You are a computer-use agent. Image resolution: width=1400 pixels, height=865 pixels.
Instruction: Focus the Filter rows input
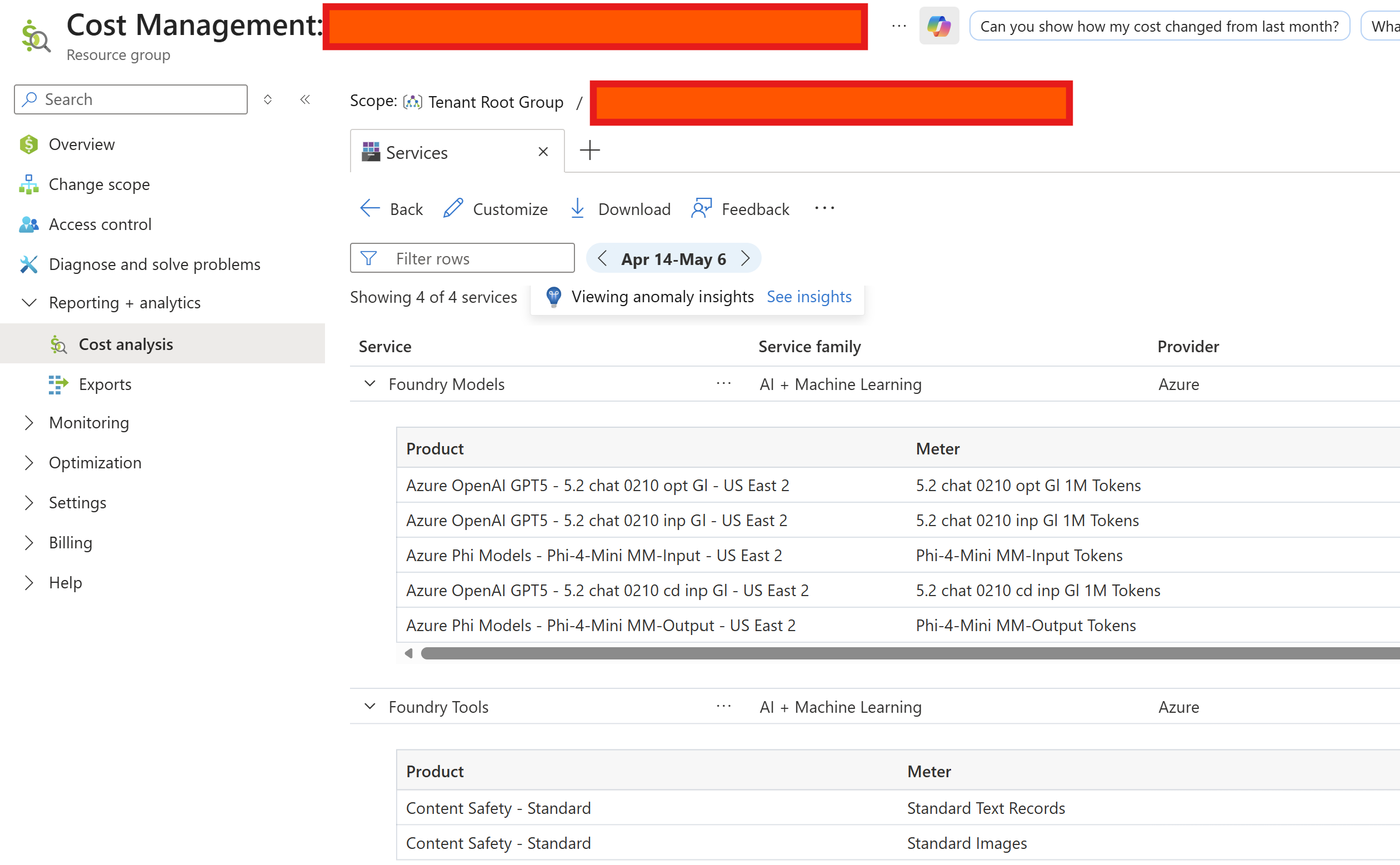pos(462,258)
